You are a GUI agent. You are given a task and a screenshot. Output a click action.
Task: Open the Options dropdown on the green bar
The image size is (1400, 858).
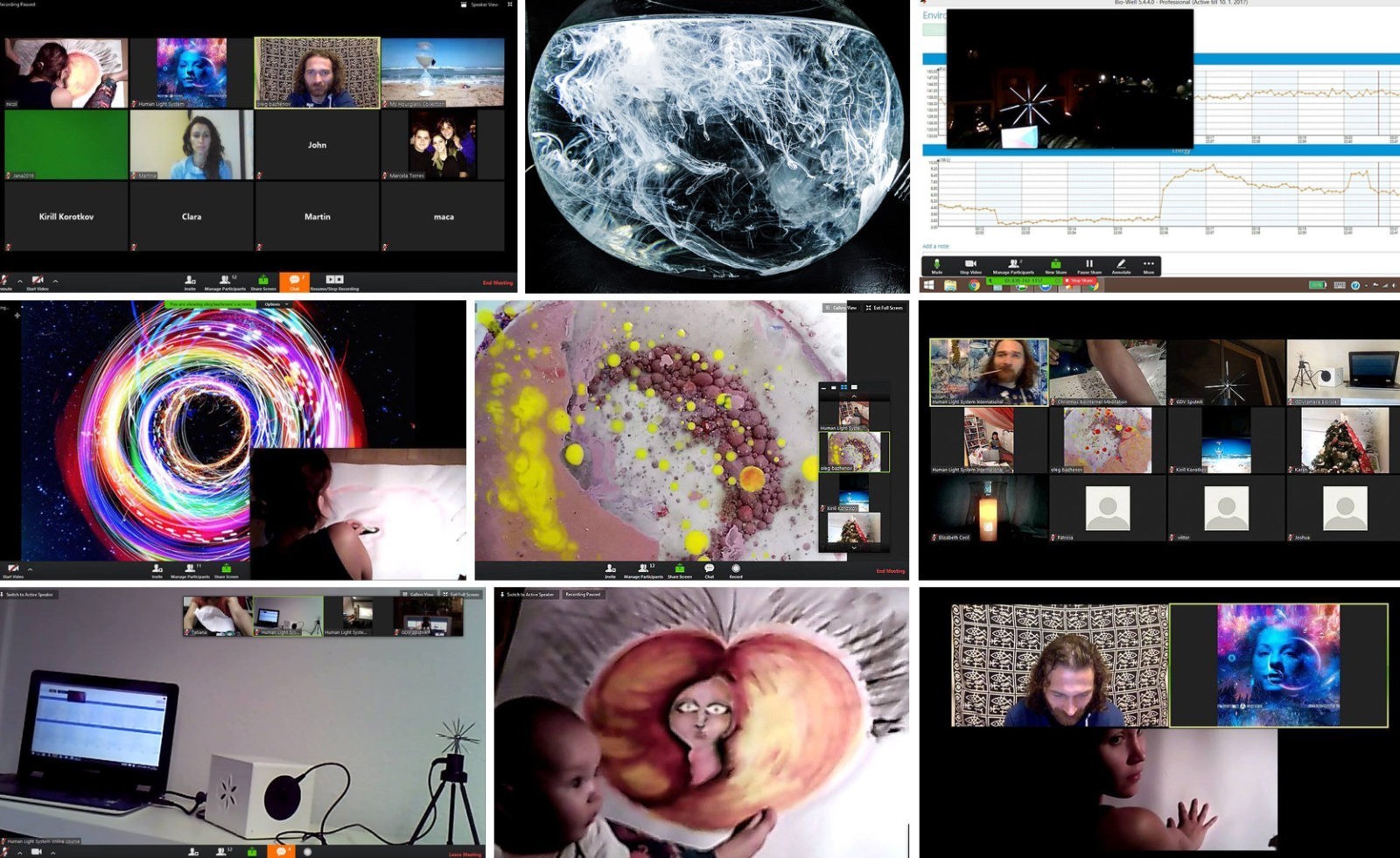275,304
